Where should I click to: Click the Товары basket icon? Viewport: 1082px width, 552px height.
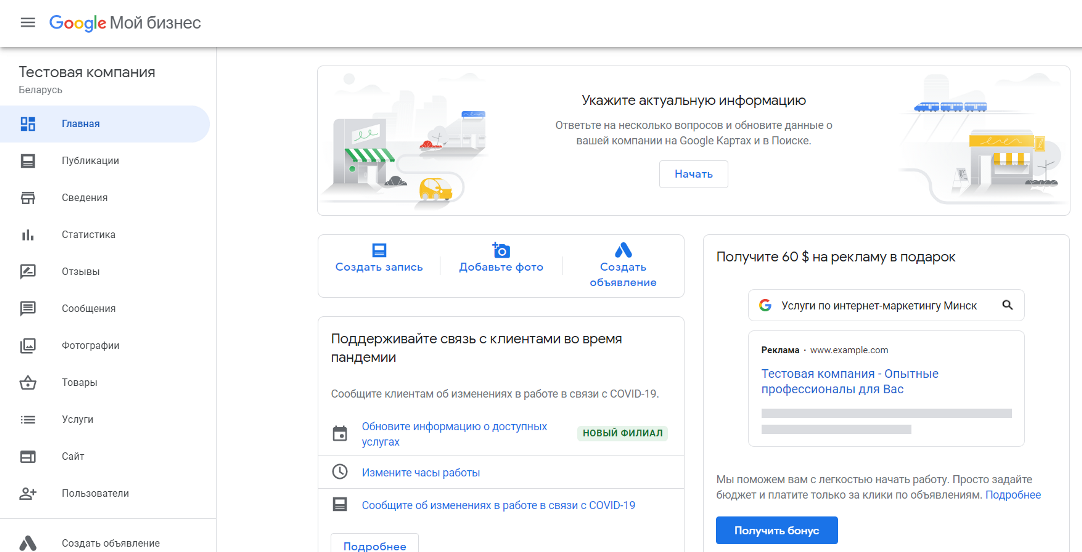[x=28, y=382]
